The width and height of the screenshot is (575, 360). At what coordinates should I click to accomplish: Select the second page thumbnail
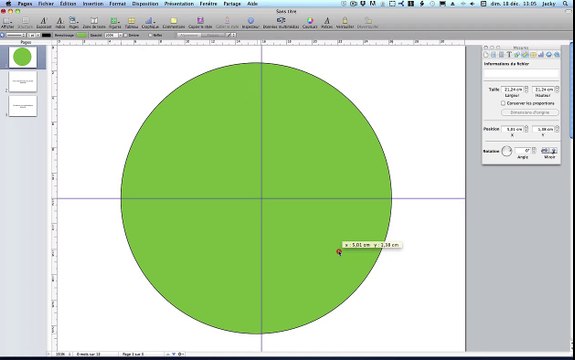tap(23, 81)
